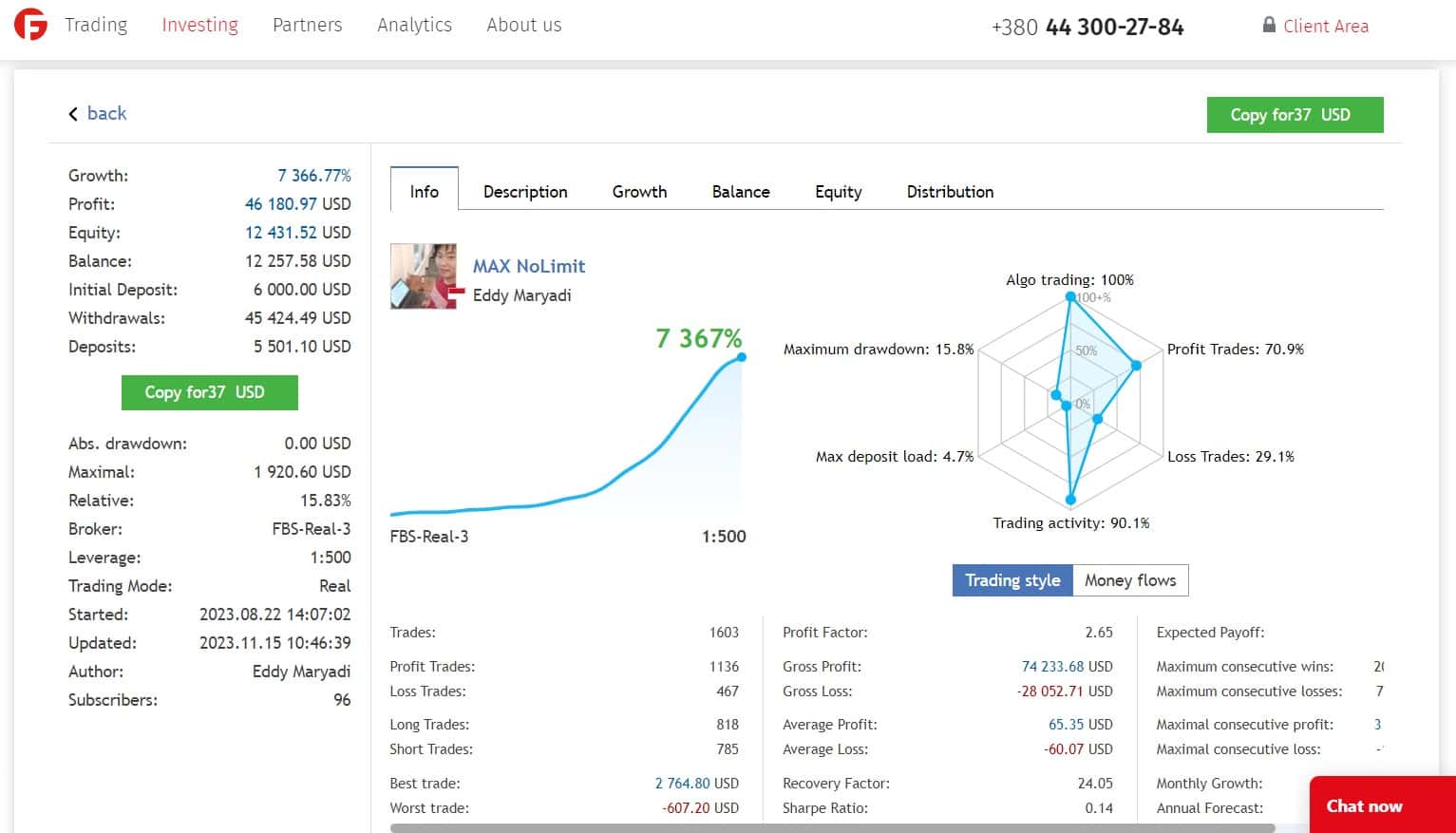Viewport: 1456px width, 833px height.
Task: Click the horizontal scrollbar under statistics
Action: click(x=832, y=828)
